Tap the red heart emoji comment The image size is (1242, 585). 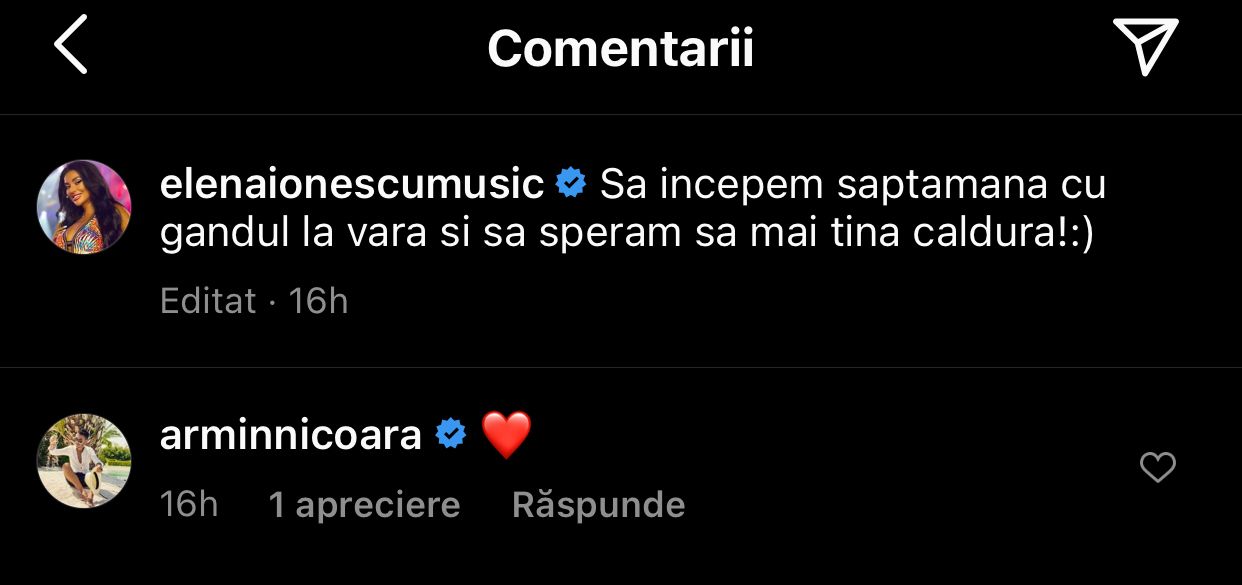pyautogui.click(x=506, y=436)
